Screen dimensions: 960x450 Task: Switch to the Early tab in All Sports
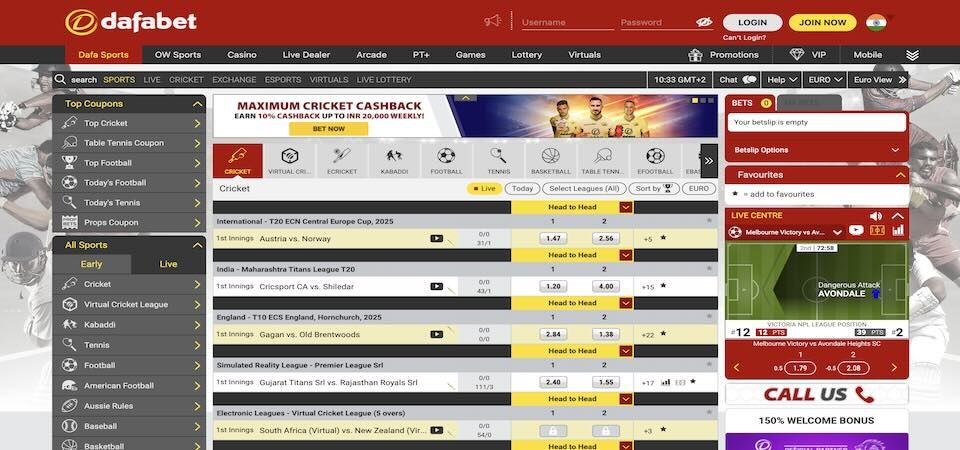[x=91, y=264]
